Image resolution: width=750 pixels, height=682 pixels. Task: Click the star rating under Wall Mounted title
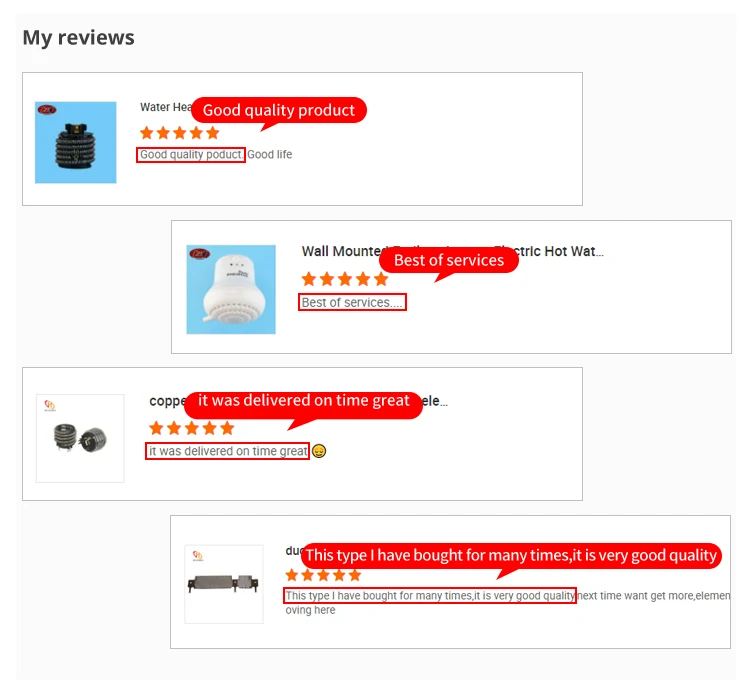point(344,278)
